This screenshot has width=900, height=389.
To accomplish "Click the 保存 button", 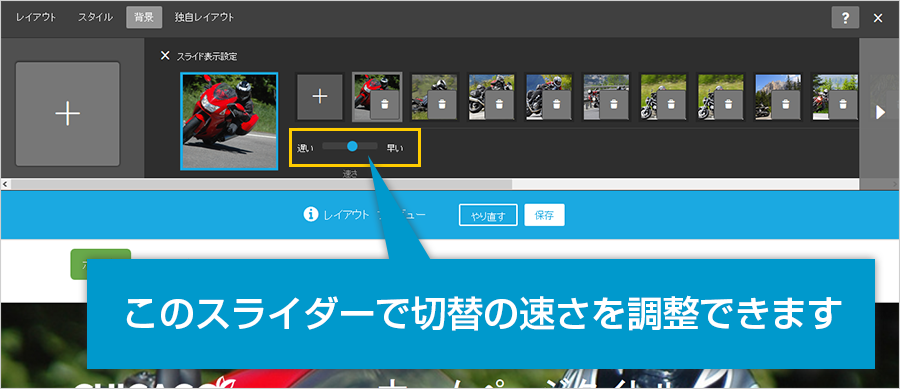I will (544, 216).
